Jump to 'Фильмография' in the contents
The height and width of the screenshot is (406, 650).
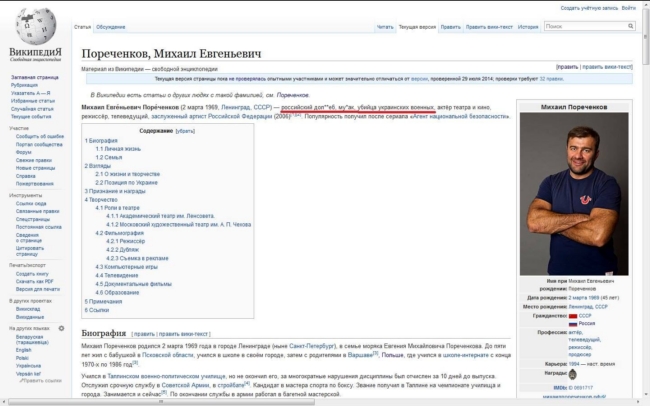(125, 233)
